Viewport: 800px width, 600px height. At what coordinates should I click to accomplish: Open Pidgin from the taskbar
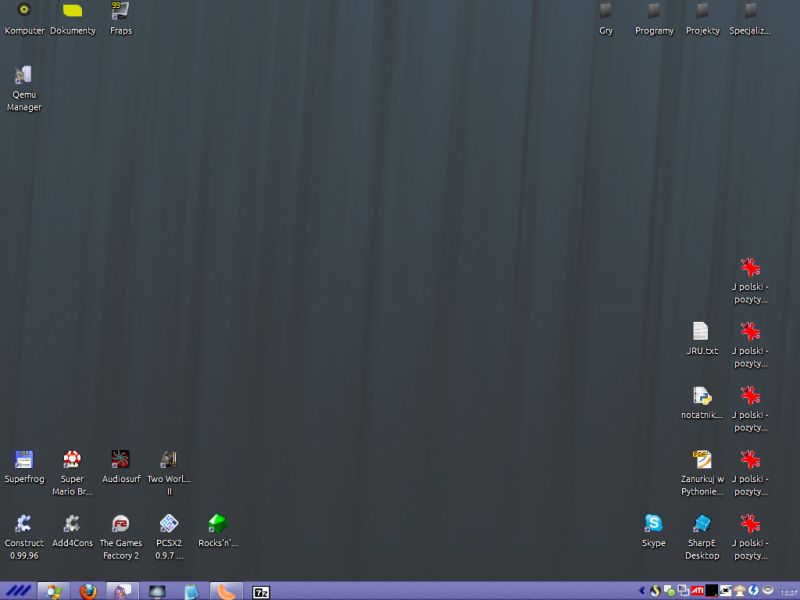(122, 592)
